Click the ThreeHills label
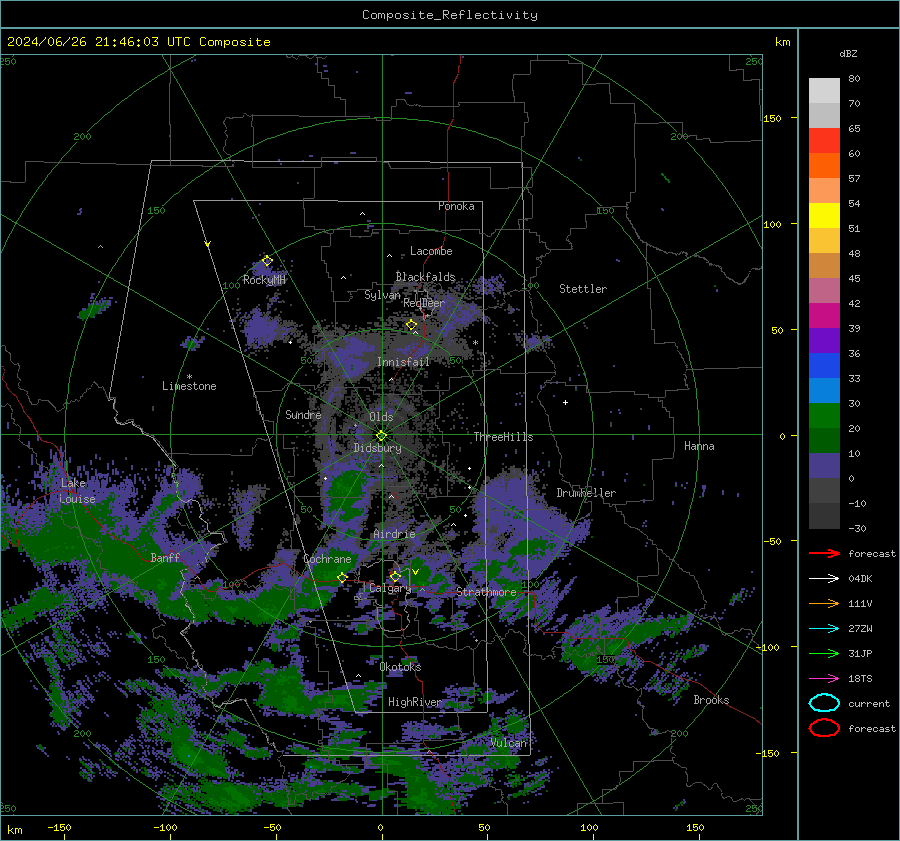The height and width of the screenshot is (841, 900). 503,437
